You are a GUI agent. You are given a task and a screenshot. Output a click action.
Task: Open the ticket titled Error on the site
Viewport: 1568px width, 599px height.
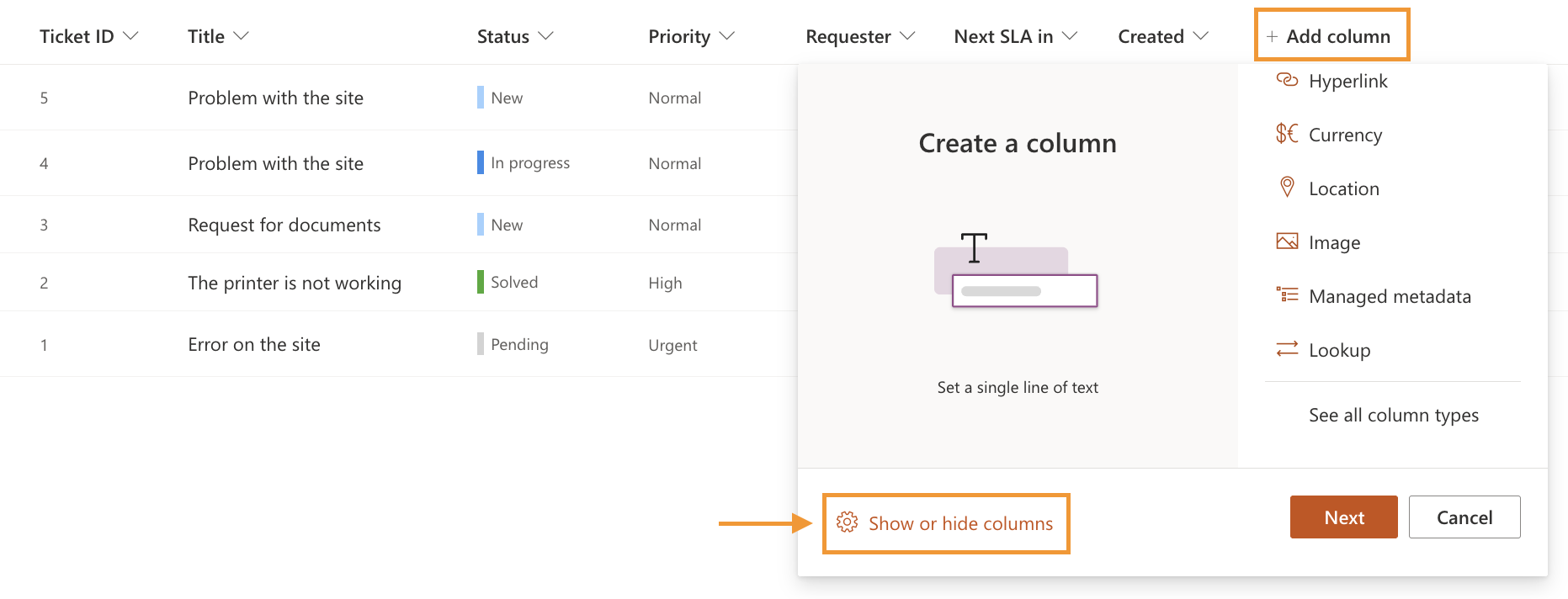(254, 344)
